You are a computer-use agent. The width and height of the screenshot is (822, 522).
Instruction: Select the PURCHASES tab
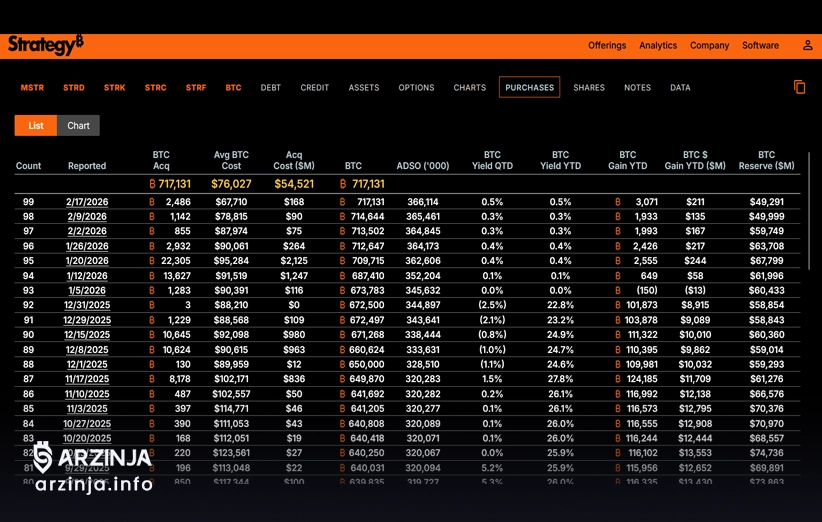(529, 88)
